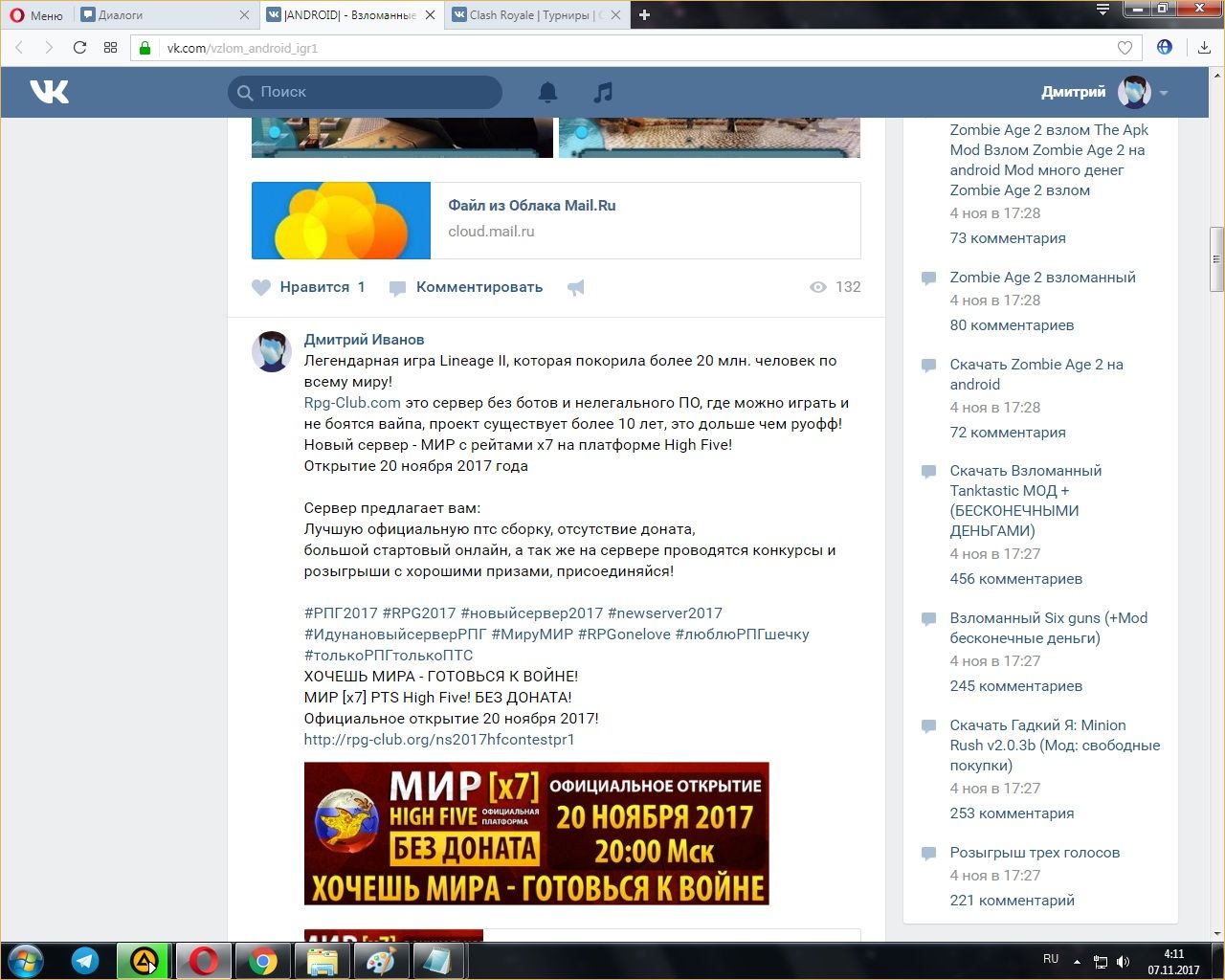
Task: Launch Google Chrome from the taskbar
Action: pos(262,961)
